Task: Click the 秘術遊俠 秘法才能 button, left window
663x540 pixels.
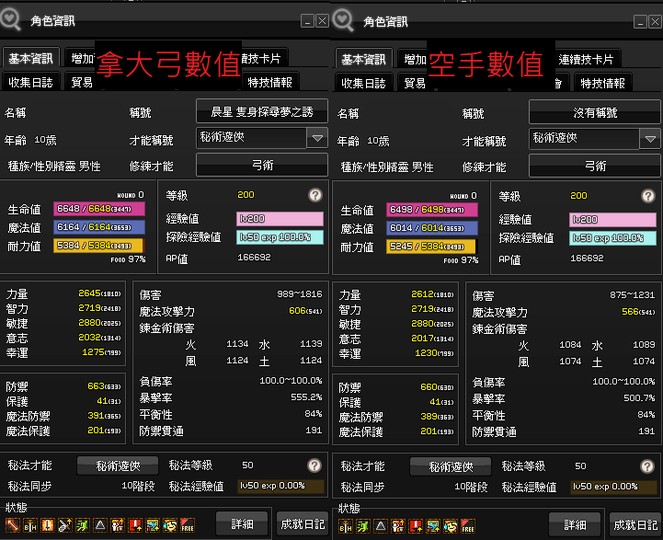Action: coord(118,466)
